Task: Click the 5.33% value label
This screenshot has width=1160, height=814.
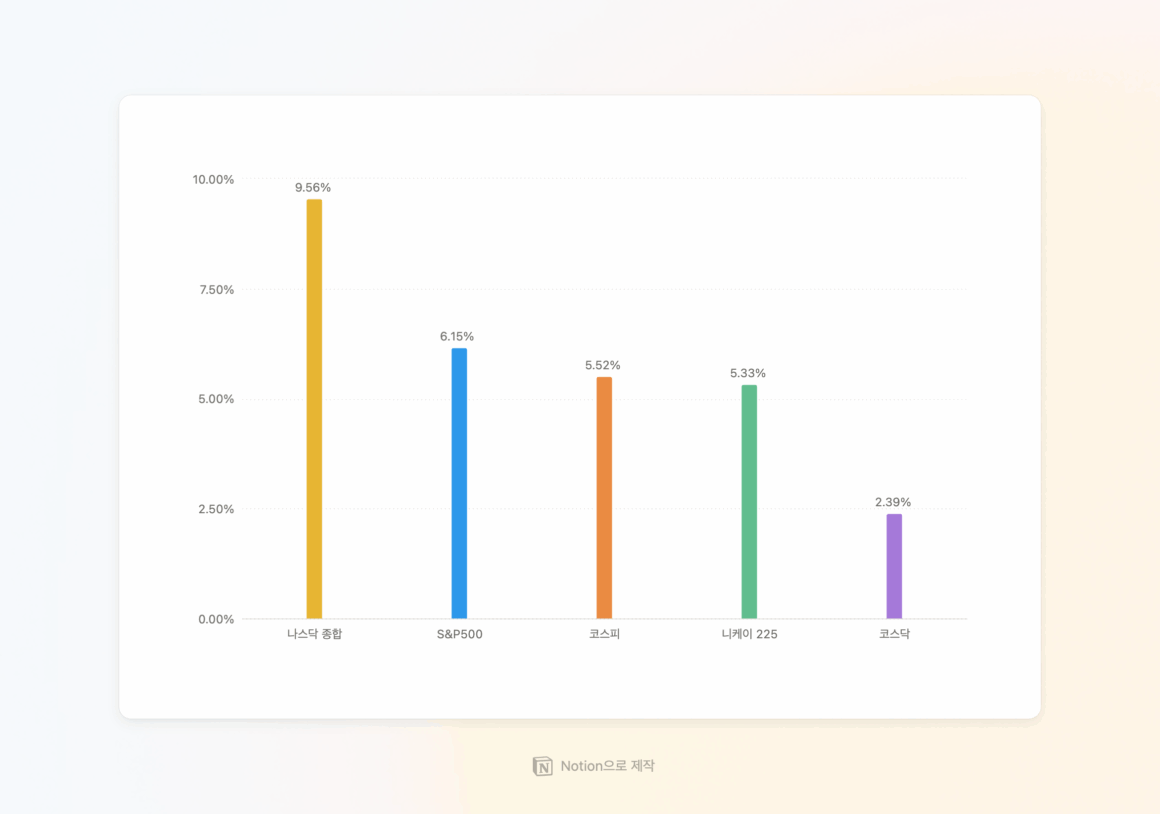Action: pos(748,373)
